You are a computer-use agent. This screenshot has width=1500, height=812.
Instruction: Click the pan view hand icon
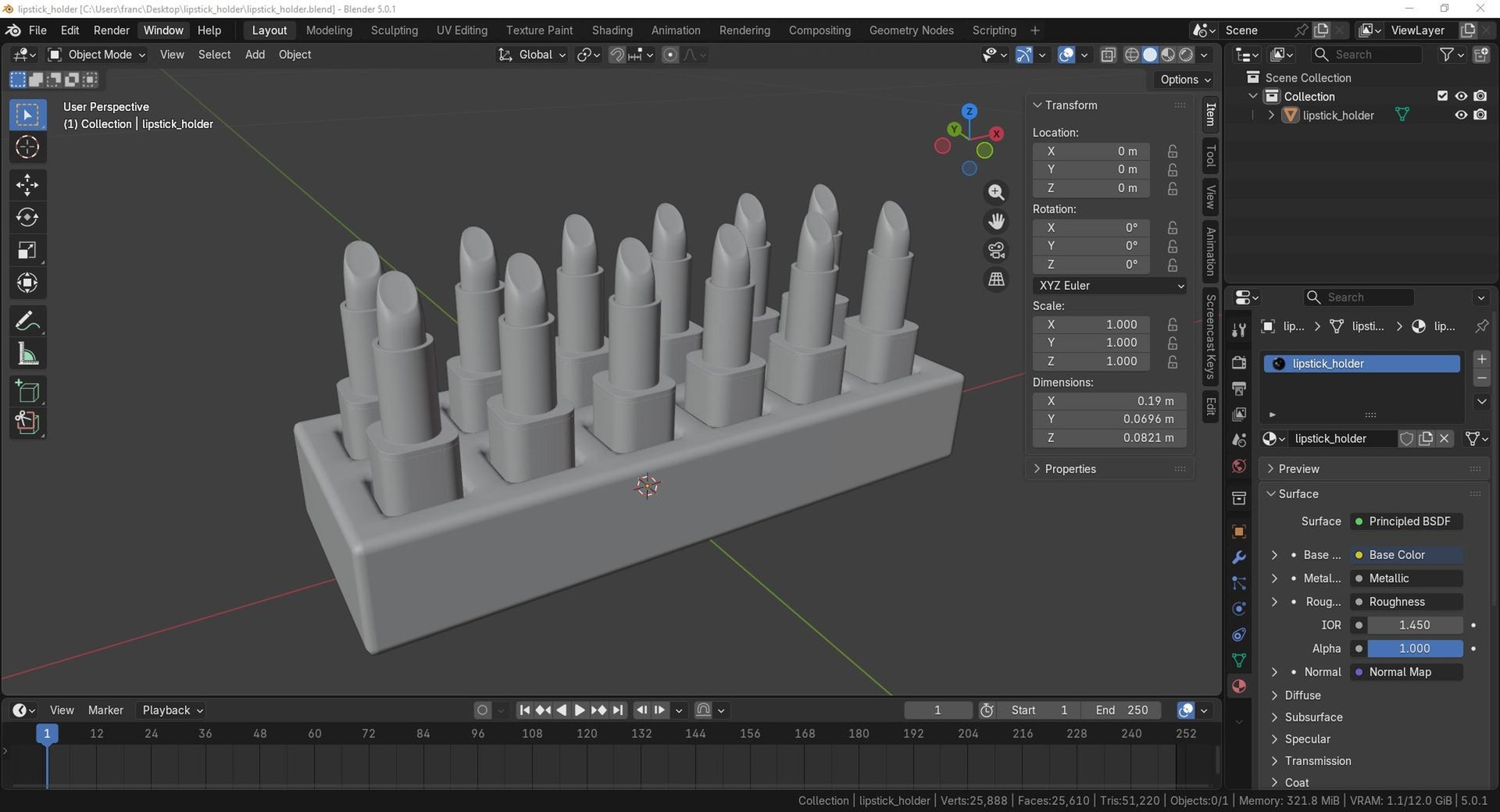point(996,222)
